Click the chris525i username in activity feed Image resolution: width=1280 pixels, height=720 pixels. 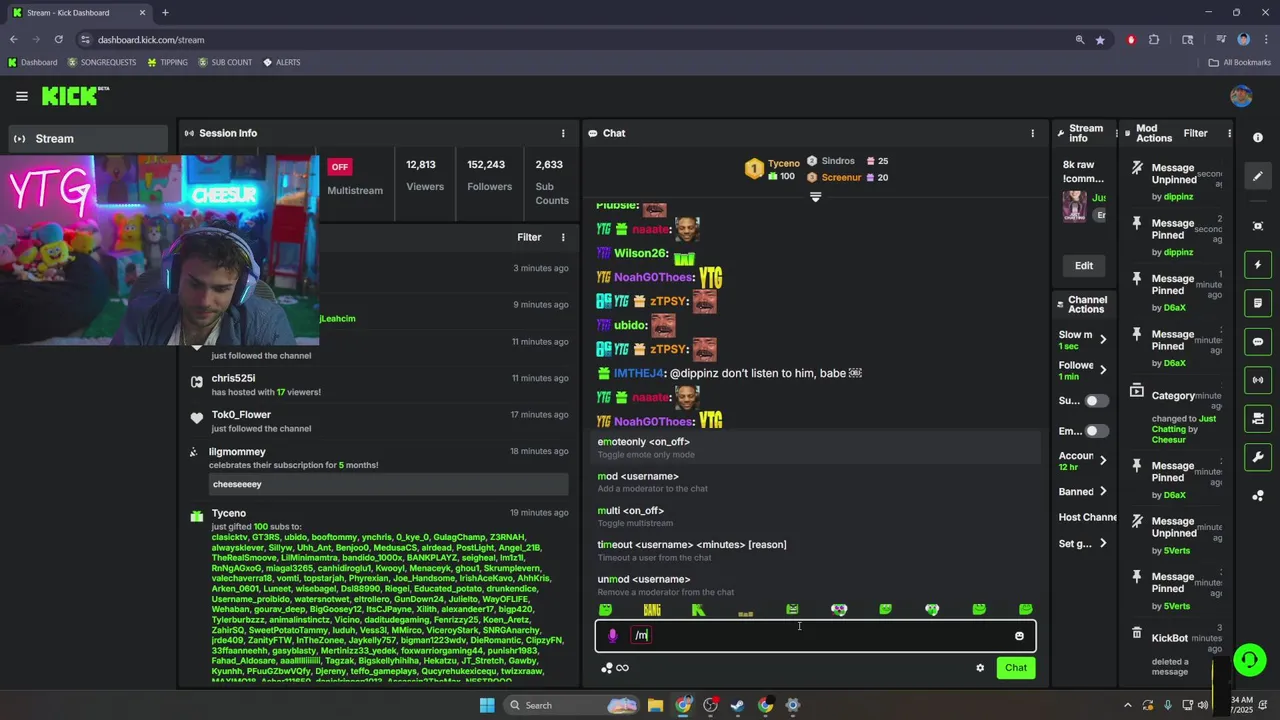pyautogui.click(x=233, y=378)
